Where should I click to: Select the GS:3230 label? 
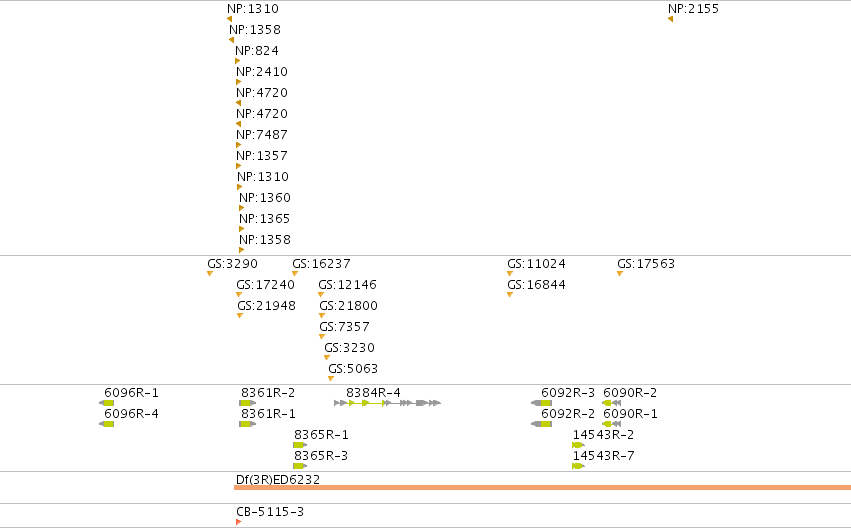(350, 348)
